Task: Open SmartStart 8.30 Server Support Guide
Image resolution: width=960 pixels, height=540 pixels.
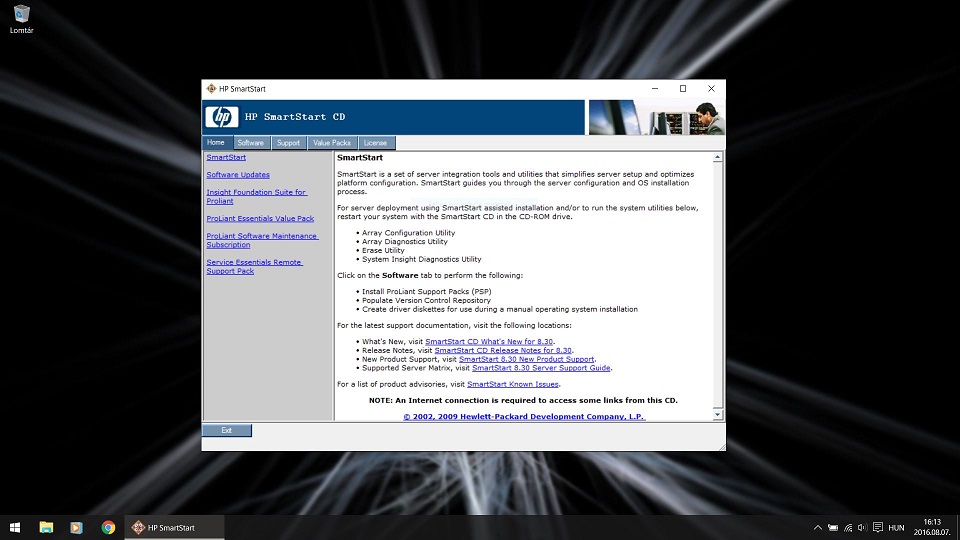Action: coord(541,367)
